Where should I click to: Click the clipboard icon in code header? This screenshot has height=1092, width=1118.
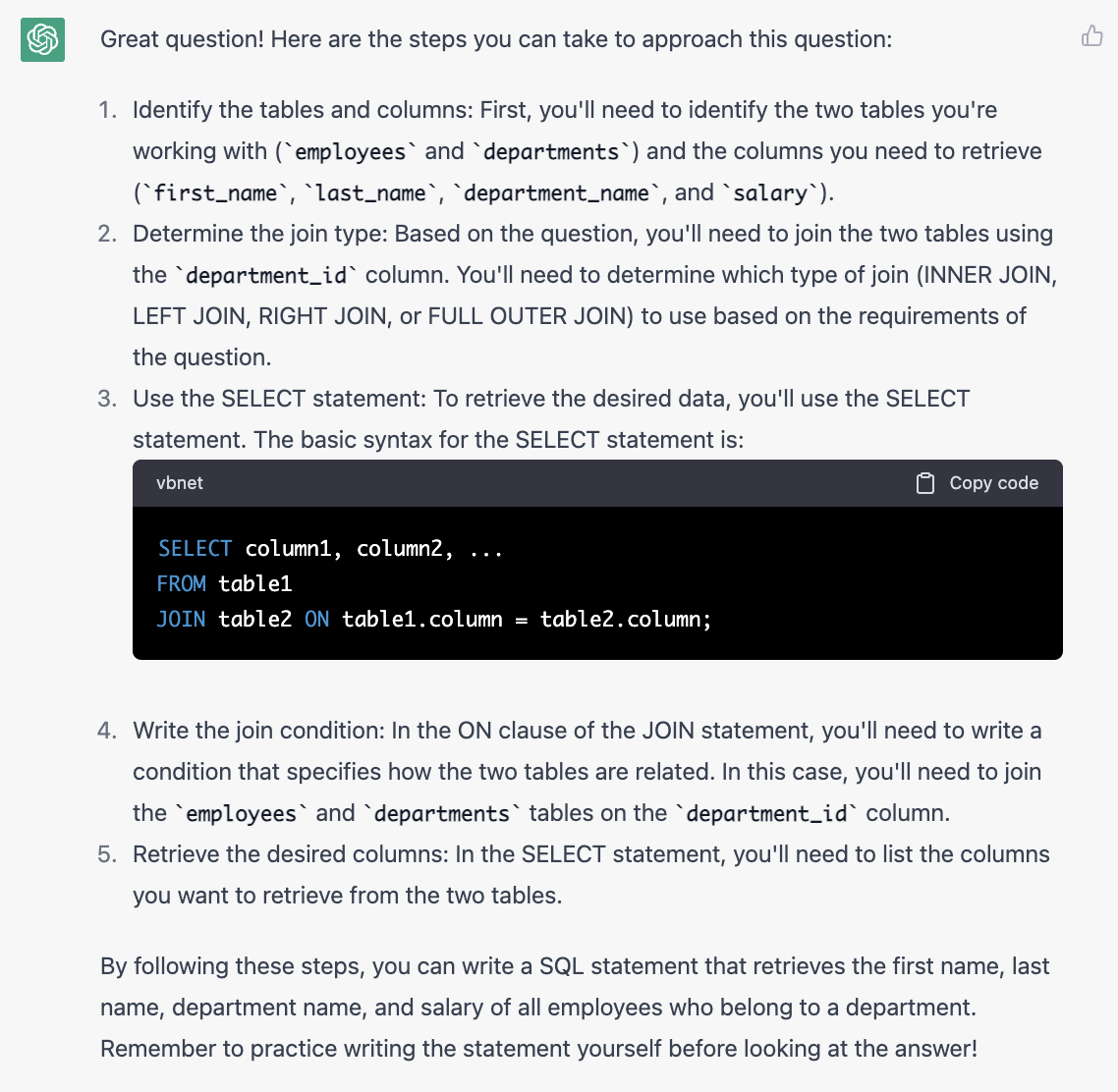924,483
